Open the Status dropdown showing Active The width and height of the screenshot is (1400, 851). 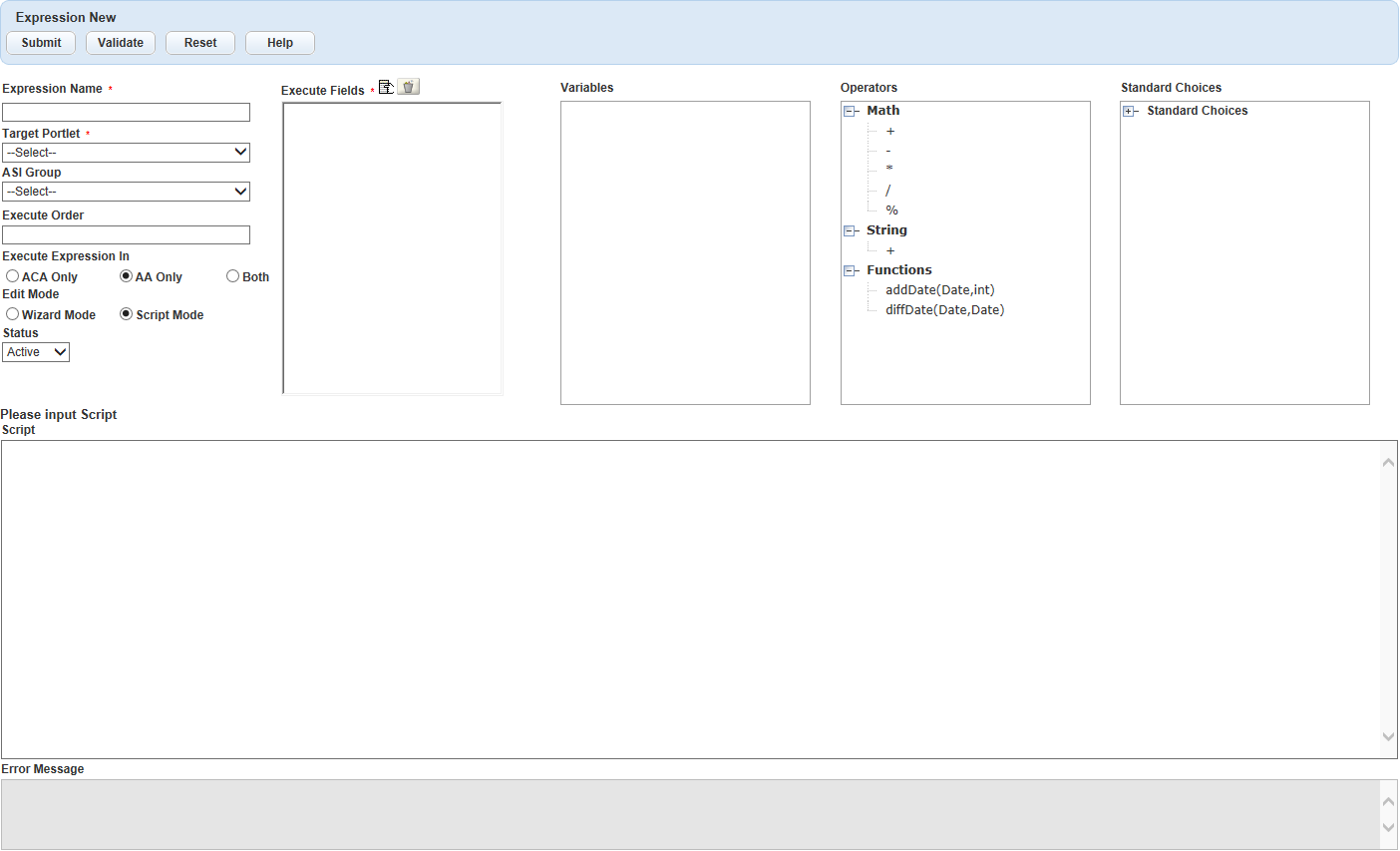(x=36, y=352)
